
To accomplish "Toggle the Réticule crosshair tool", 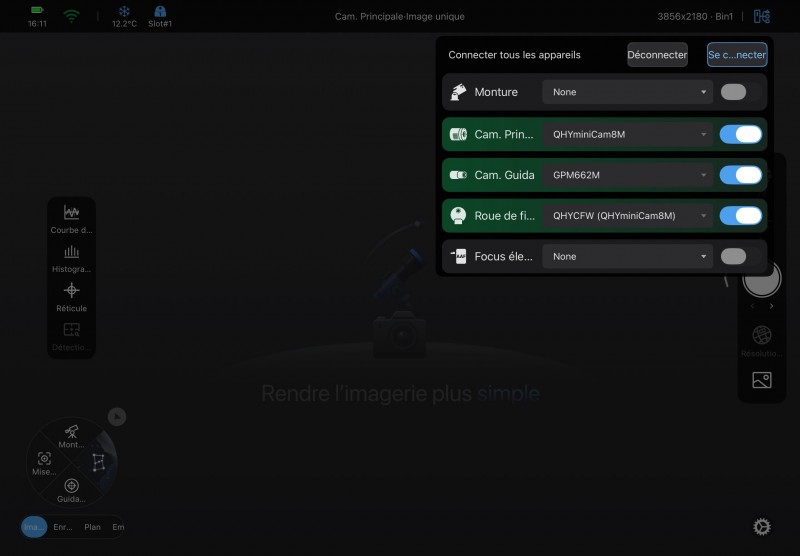I will tap(71, 297).
